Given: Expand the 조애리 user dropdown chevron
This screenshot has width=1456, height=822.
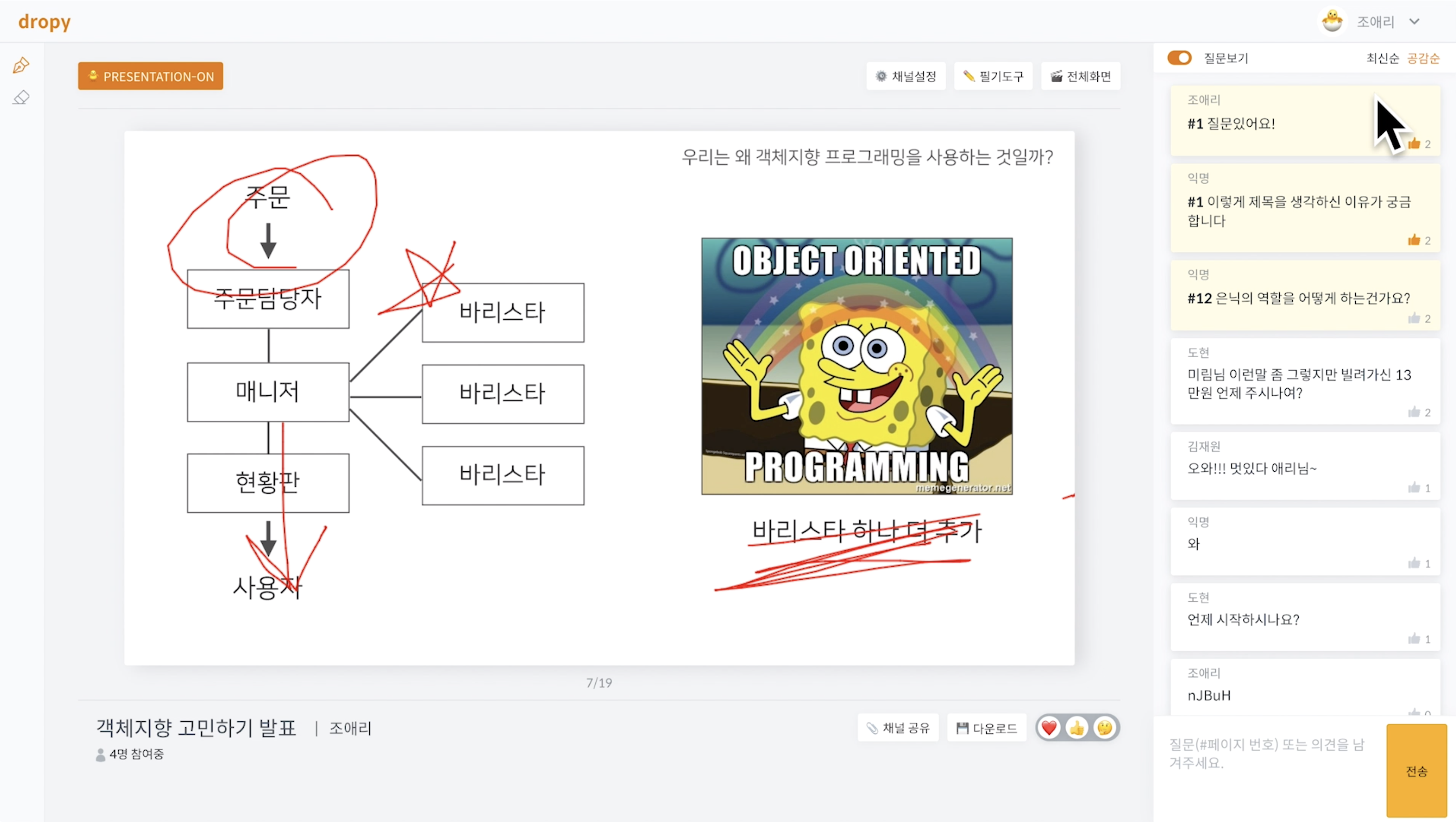Looking at the screenshot, I should 1414,22.
